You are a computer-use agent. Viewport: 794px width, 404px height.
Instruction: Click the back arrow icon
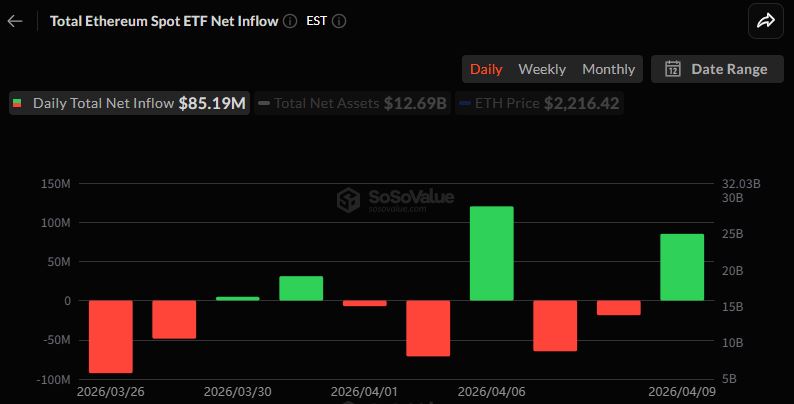(15, 21)
